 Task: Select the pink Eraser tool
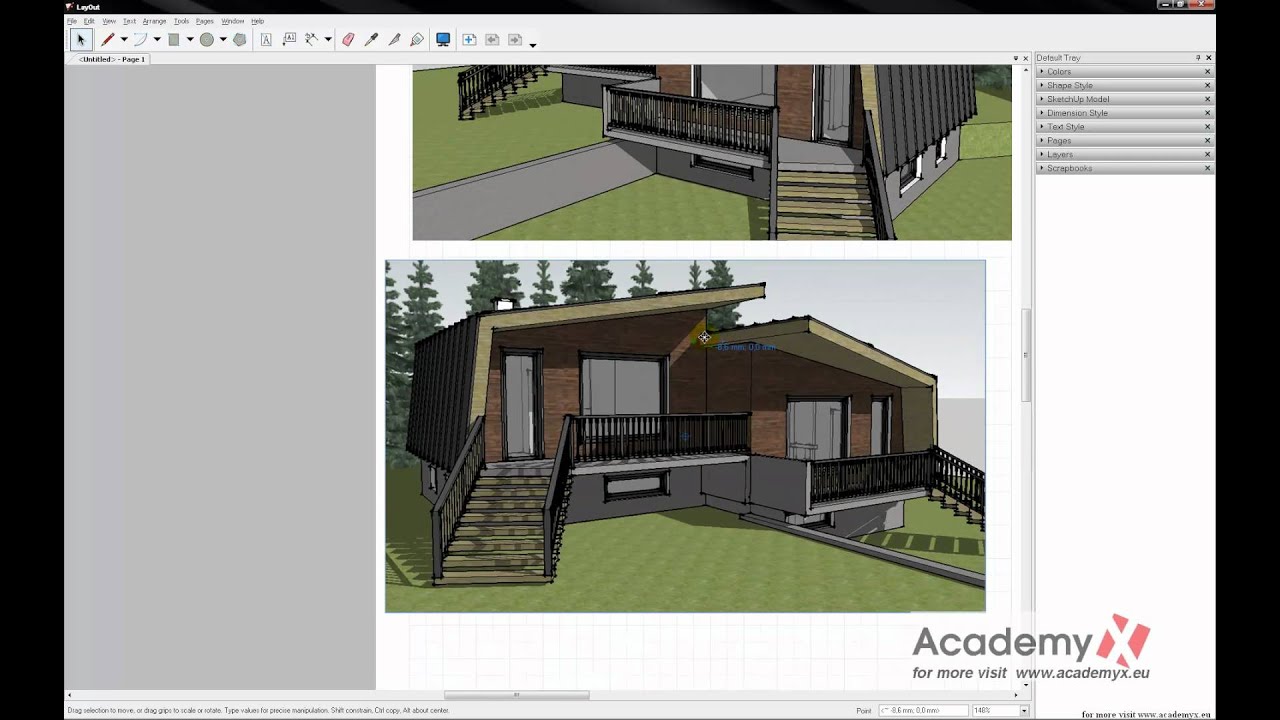(348, 40)
